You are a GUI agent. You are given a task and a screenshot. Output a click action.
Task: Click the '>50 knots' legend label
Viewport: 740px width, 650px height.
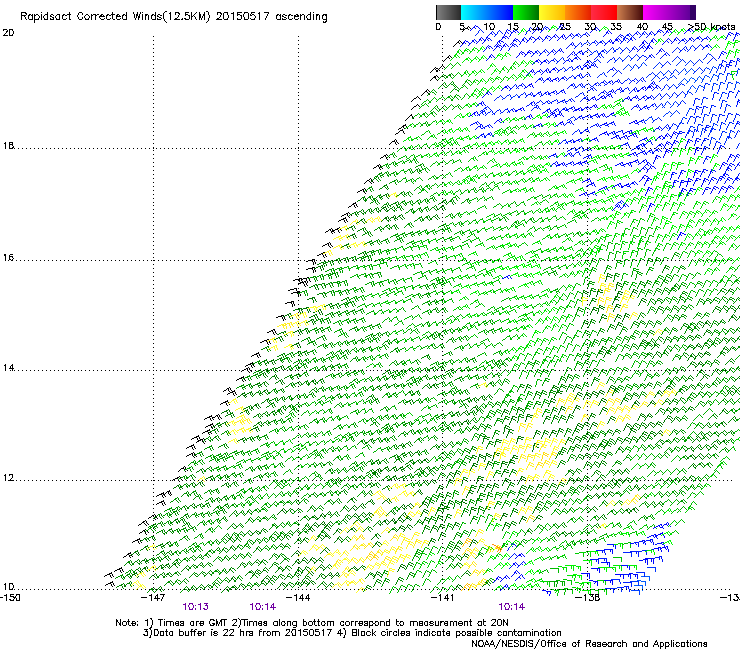711,27
